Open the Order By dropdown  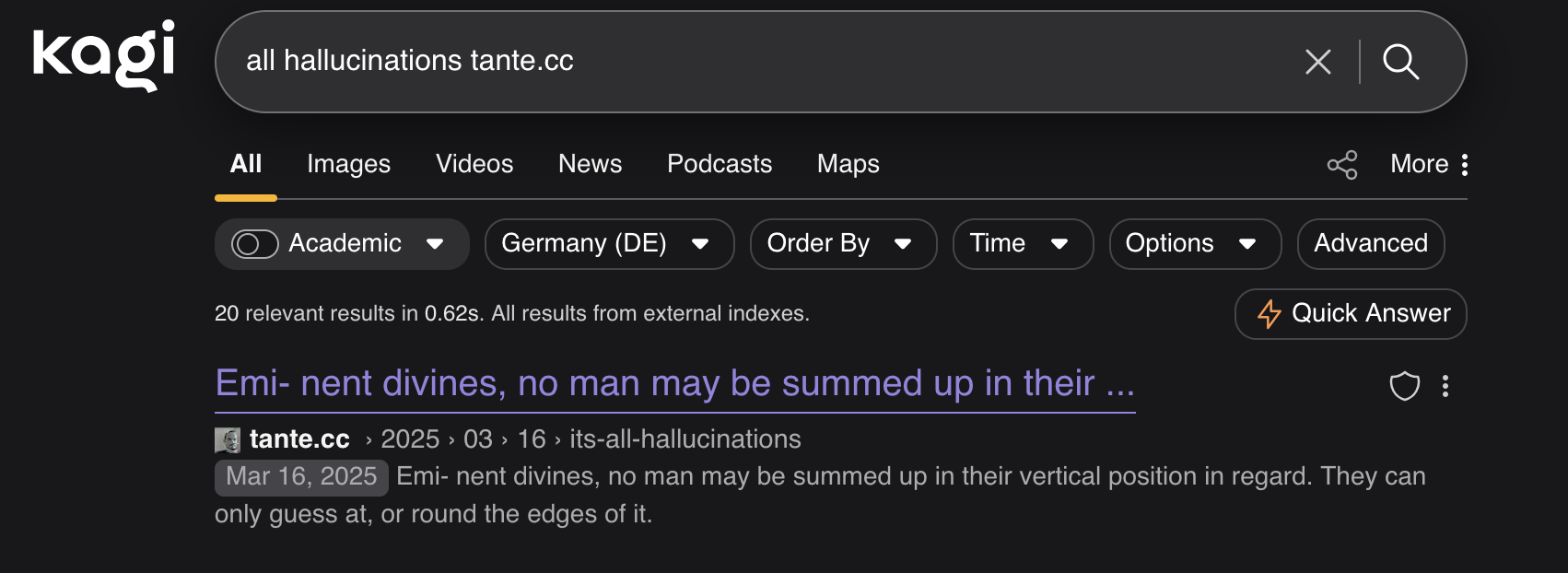pyautogui.click(x=843, y=244)
